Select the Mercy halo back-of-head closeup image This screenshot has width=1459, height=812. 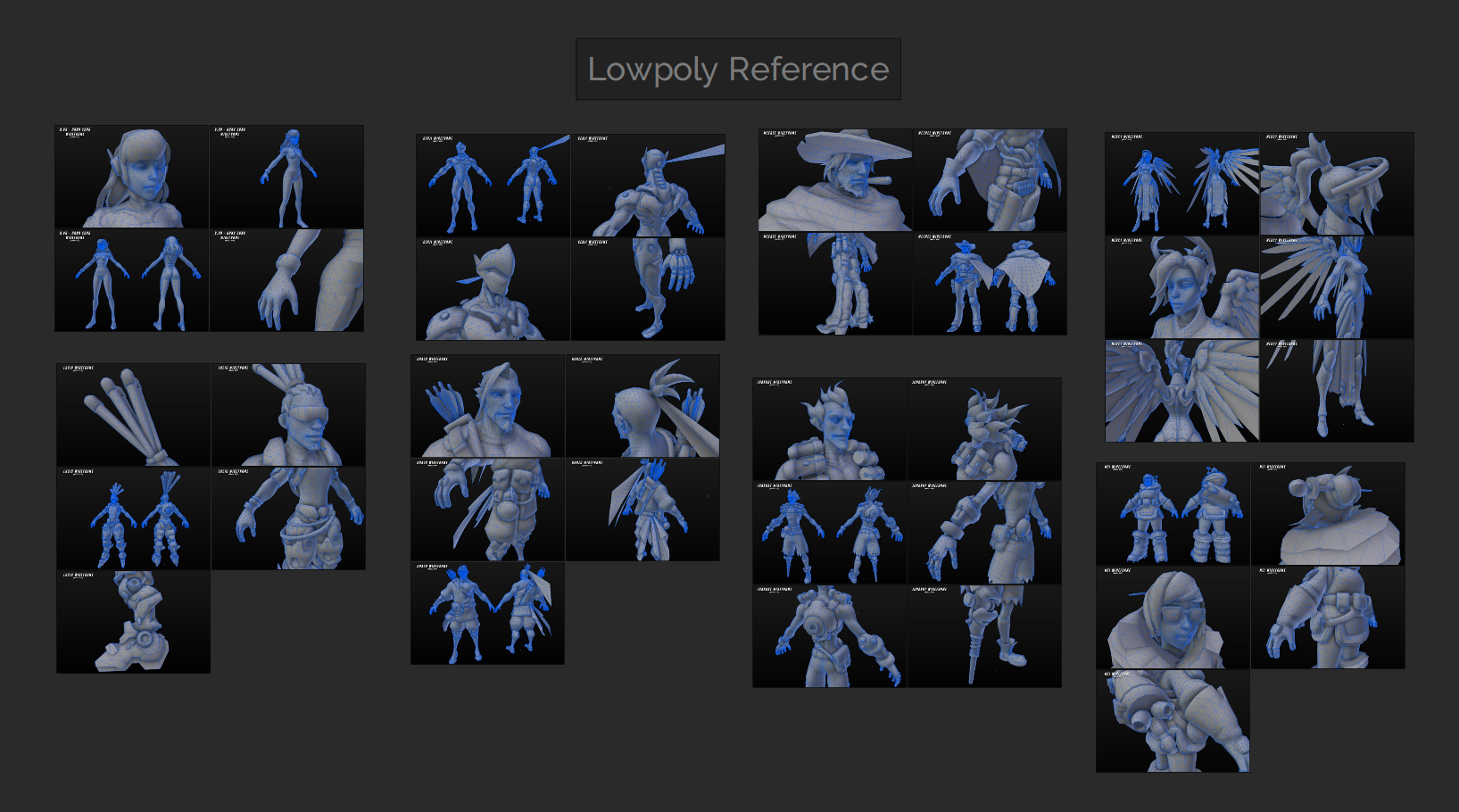point(1337,184)
